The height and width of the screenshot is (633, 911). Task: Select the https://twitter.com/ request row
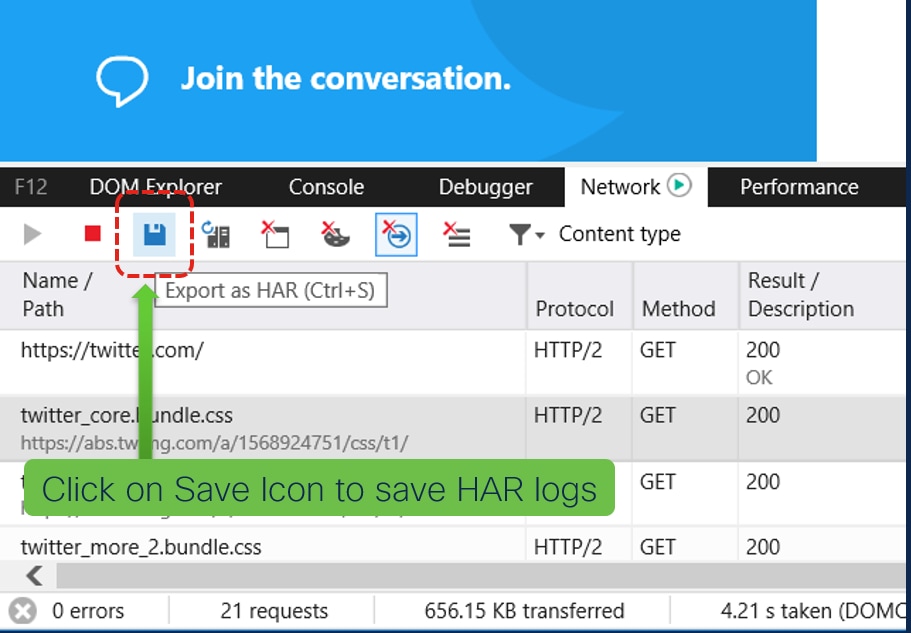click(453, 363)
